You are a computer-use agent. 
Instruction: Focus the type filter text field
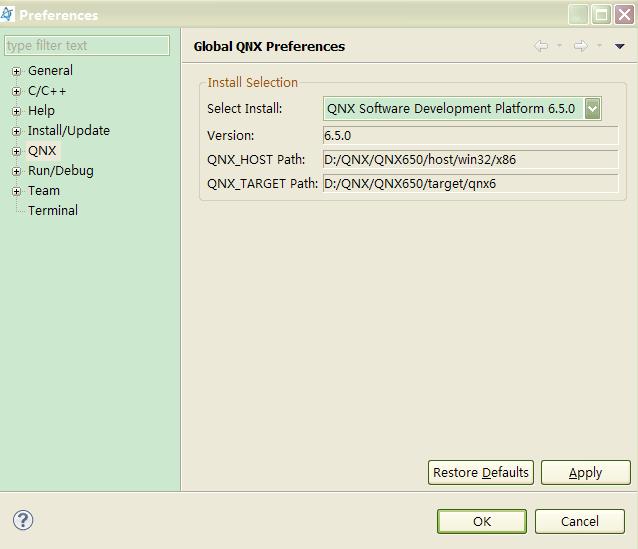click(x=87, y=46)
